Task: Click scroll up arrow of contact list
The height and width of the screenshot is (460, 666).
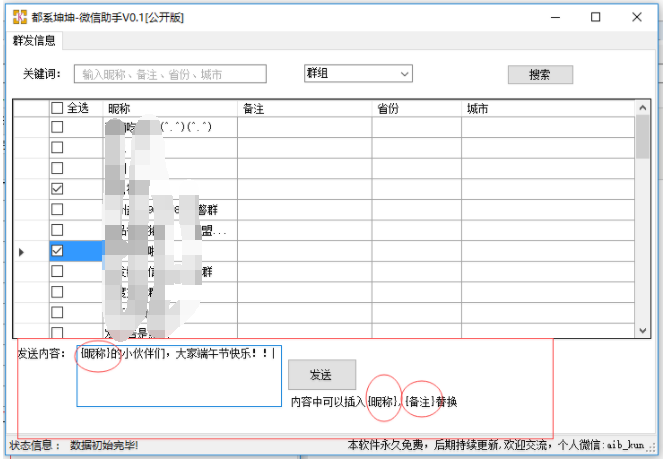Action: tap(643, 108)
